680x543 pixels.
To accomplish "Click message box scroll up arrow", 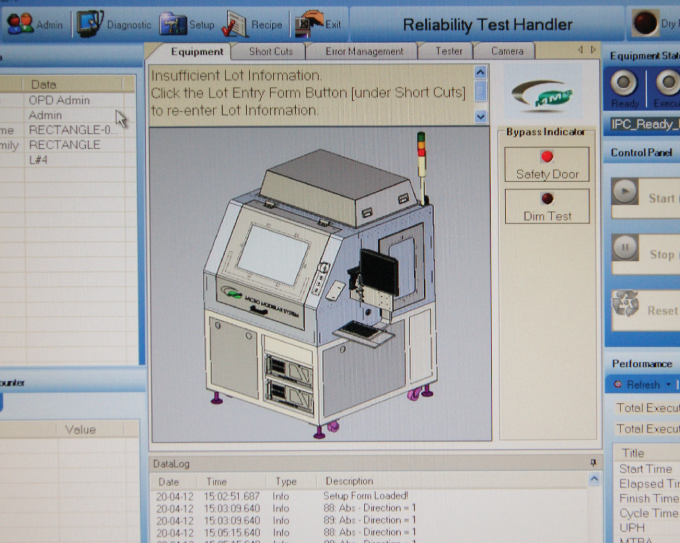I will click(481, 72).
